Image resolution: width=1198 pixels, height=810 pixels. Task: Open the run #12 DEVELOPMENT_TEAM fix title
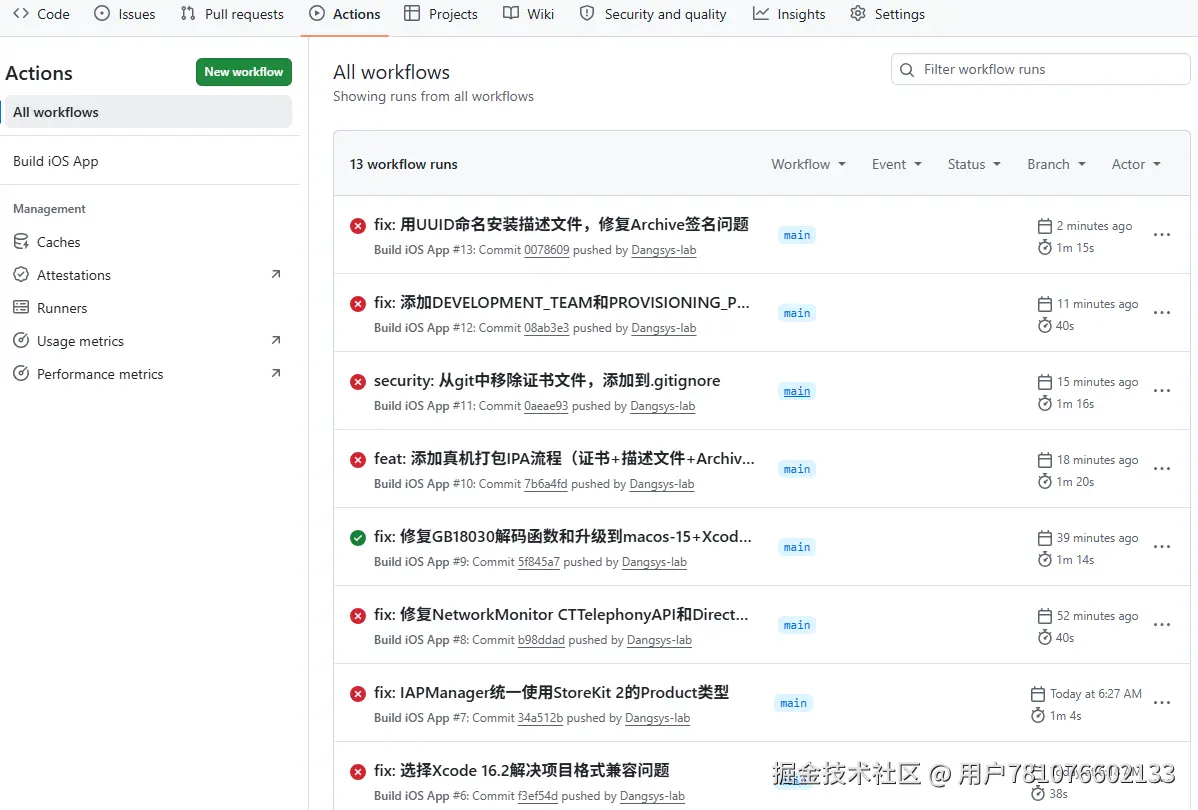562,303
